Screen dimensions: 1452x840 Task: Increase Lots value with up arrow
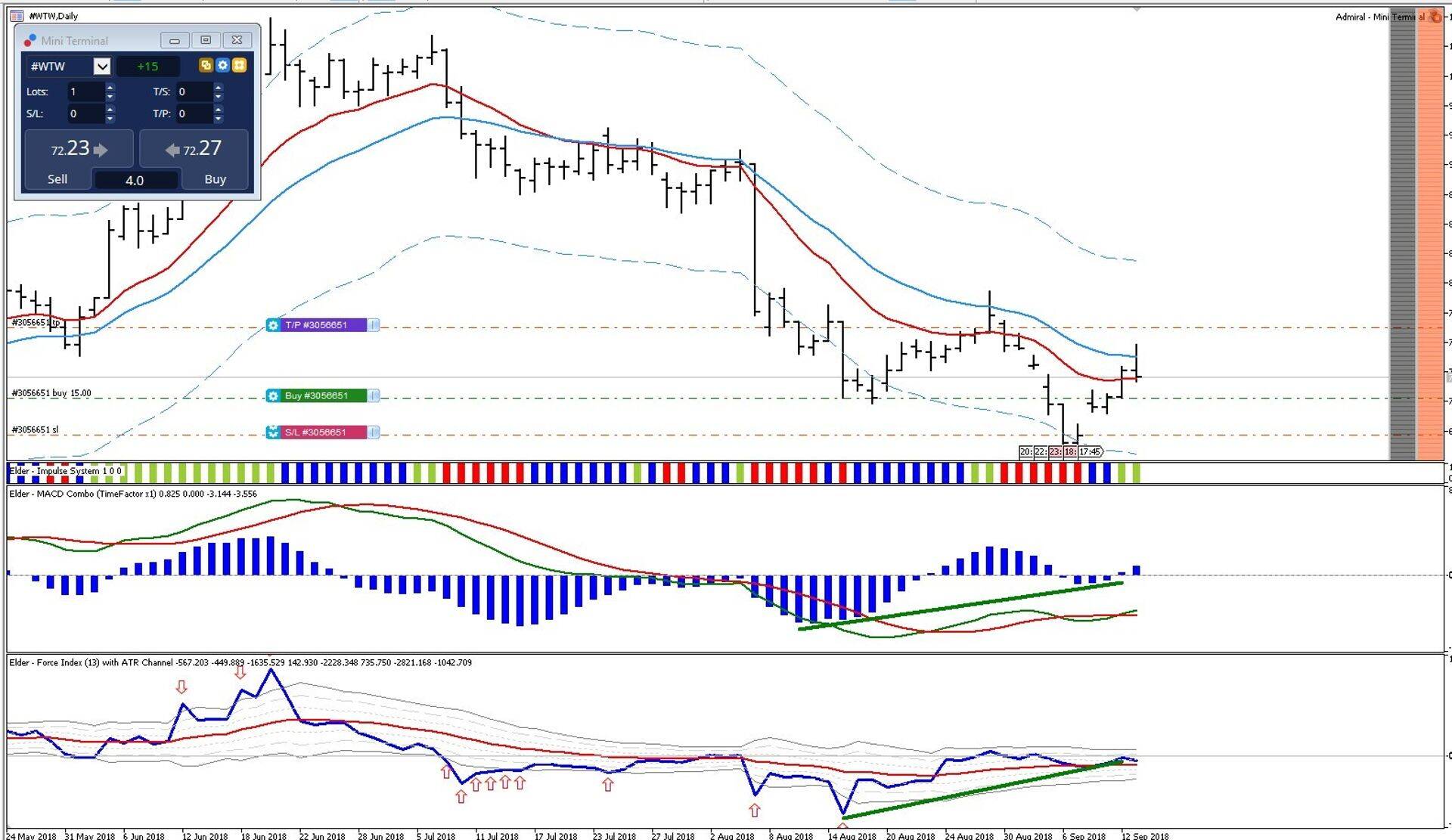coord(110,88)
